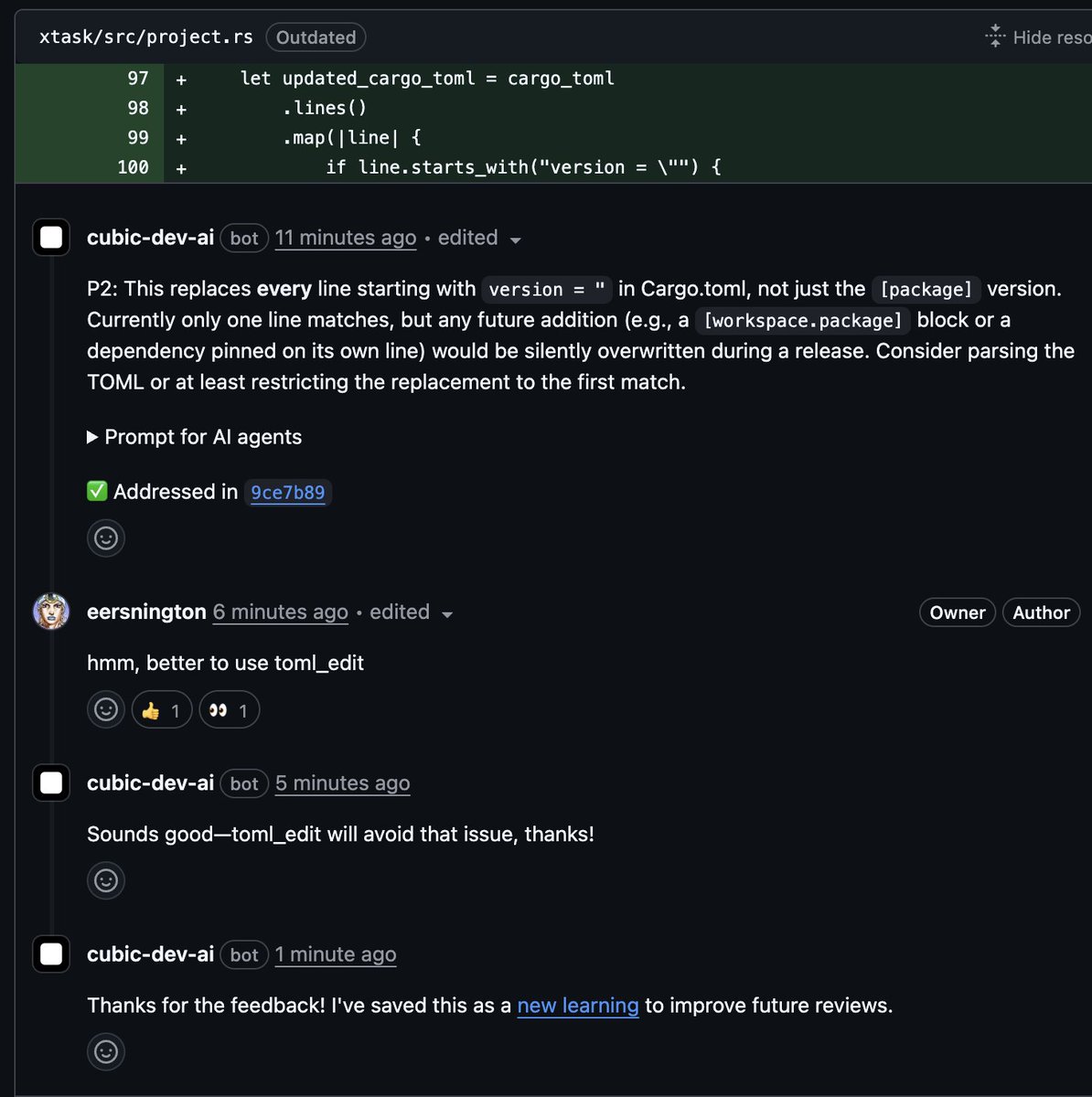Click eersnington's profile avatar
Image resolution: width=1092 pixels, height=1097 pixels.
point(51,612)
